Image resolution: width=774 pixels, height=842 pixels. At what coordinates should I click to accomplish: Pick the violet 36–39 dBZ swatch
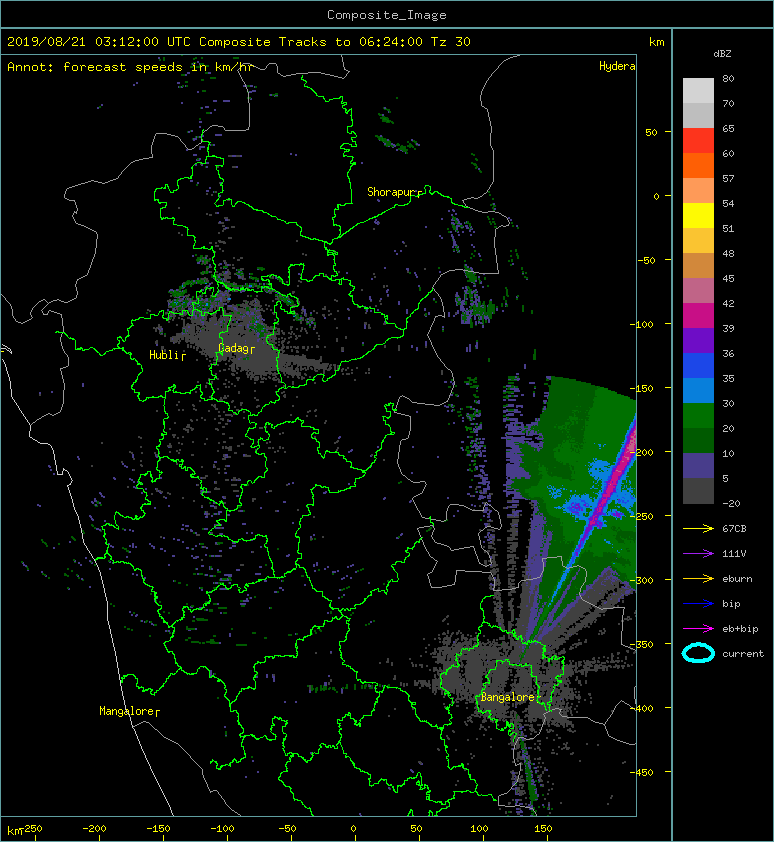(x=698, y=341)
